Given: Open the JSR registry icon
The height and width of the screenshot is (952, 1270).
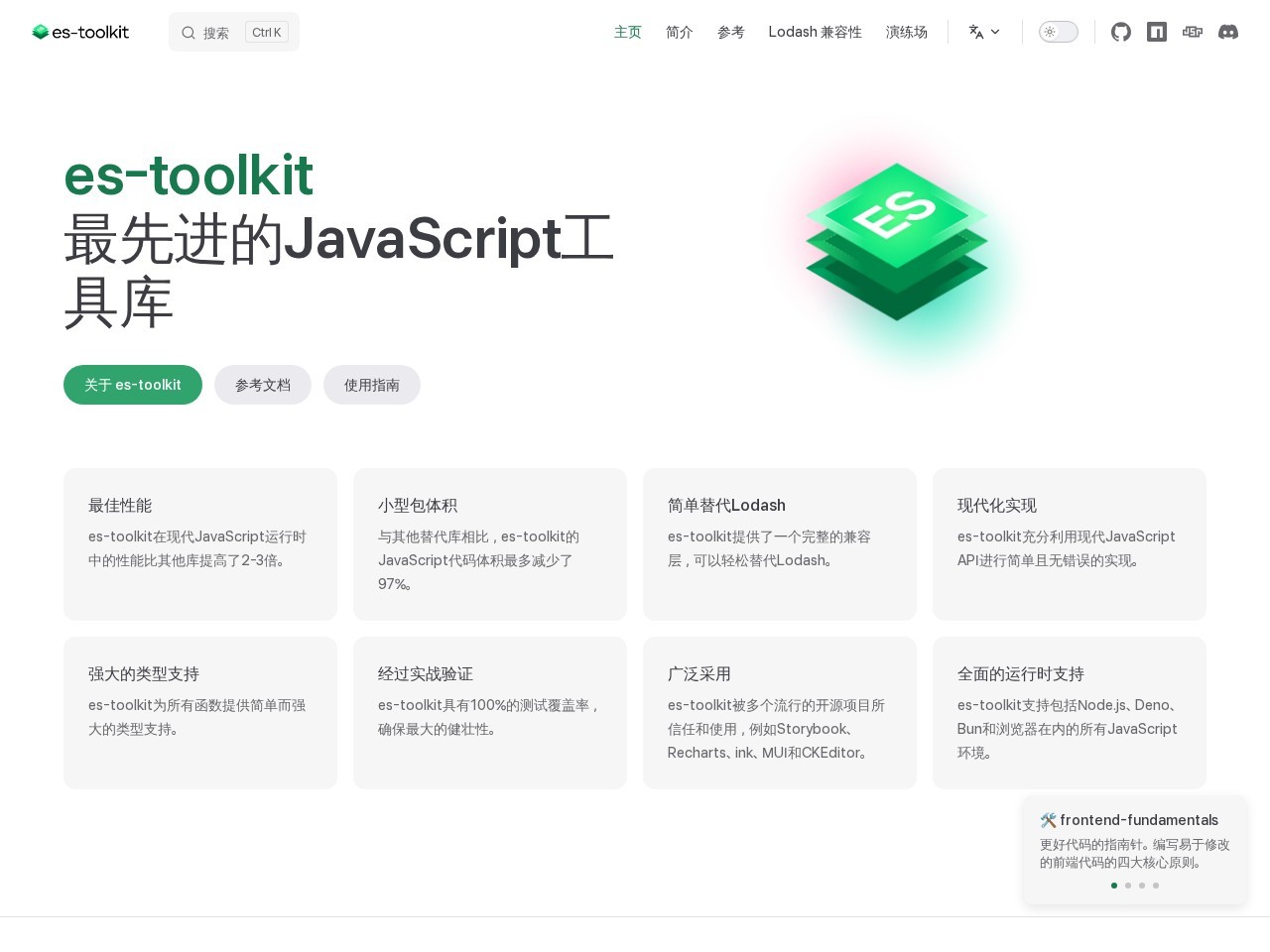Looking at the screenshot, I should (1193, 32).
